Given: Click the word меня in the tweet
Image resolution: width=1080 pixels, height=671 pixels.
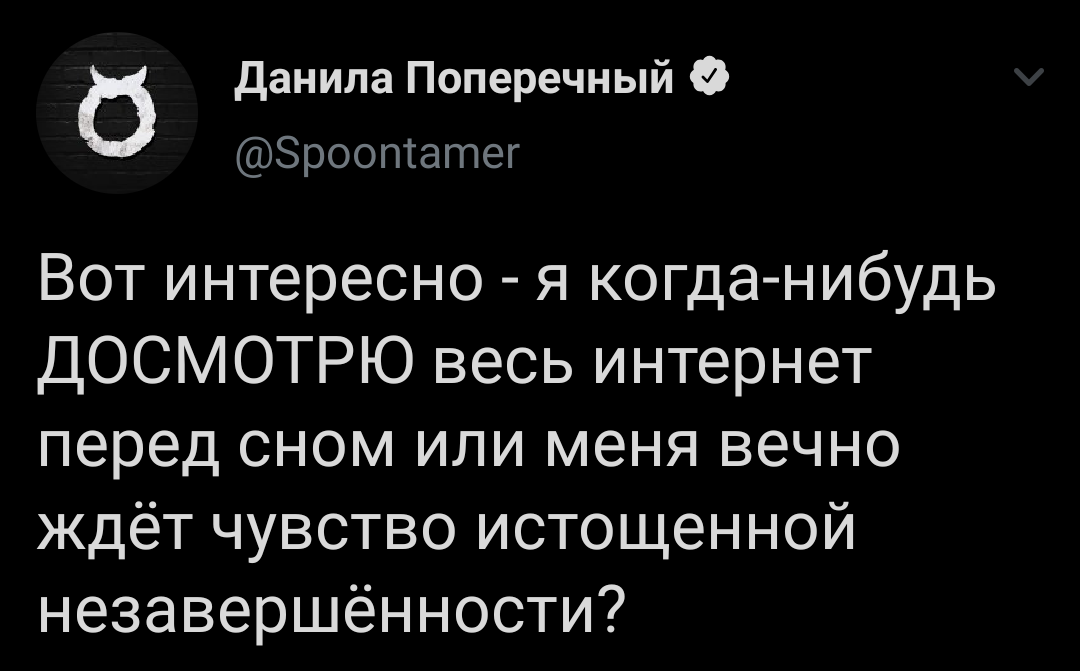Looking at the screenshot, I should pos(624,446).
